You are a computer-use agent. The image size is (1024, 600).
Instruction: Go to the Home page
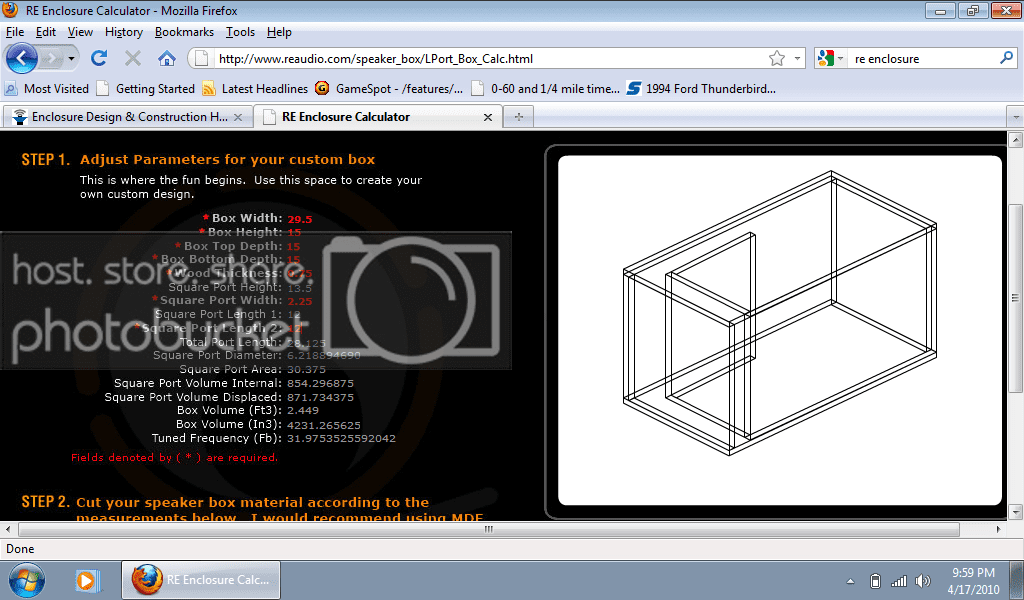coord(167,59)
